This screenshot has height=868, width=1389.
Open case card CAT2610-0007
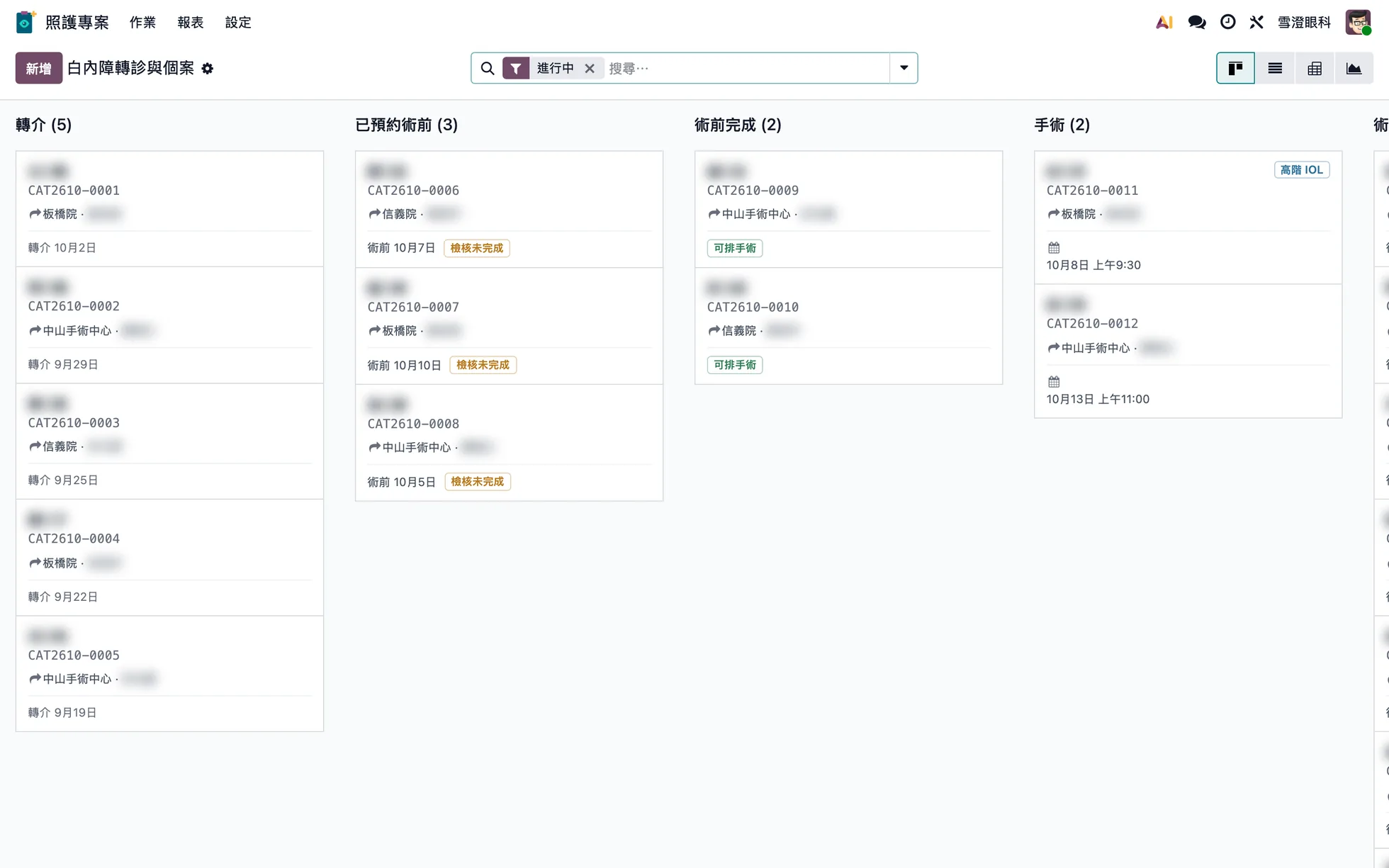509,326
